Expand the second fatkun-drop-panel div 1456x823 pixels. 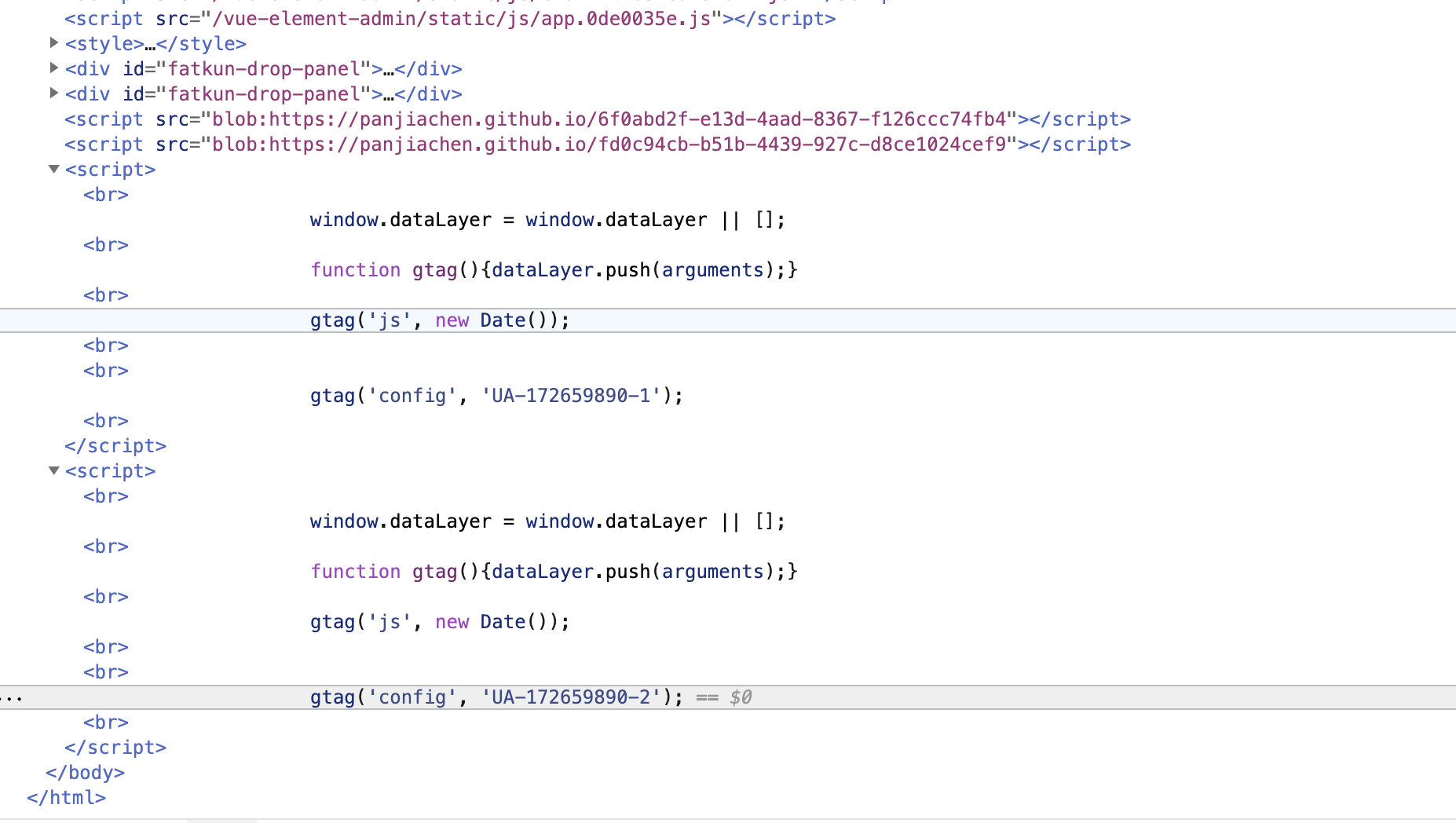click(x=53, y=93)
